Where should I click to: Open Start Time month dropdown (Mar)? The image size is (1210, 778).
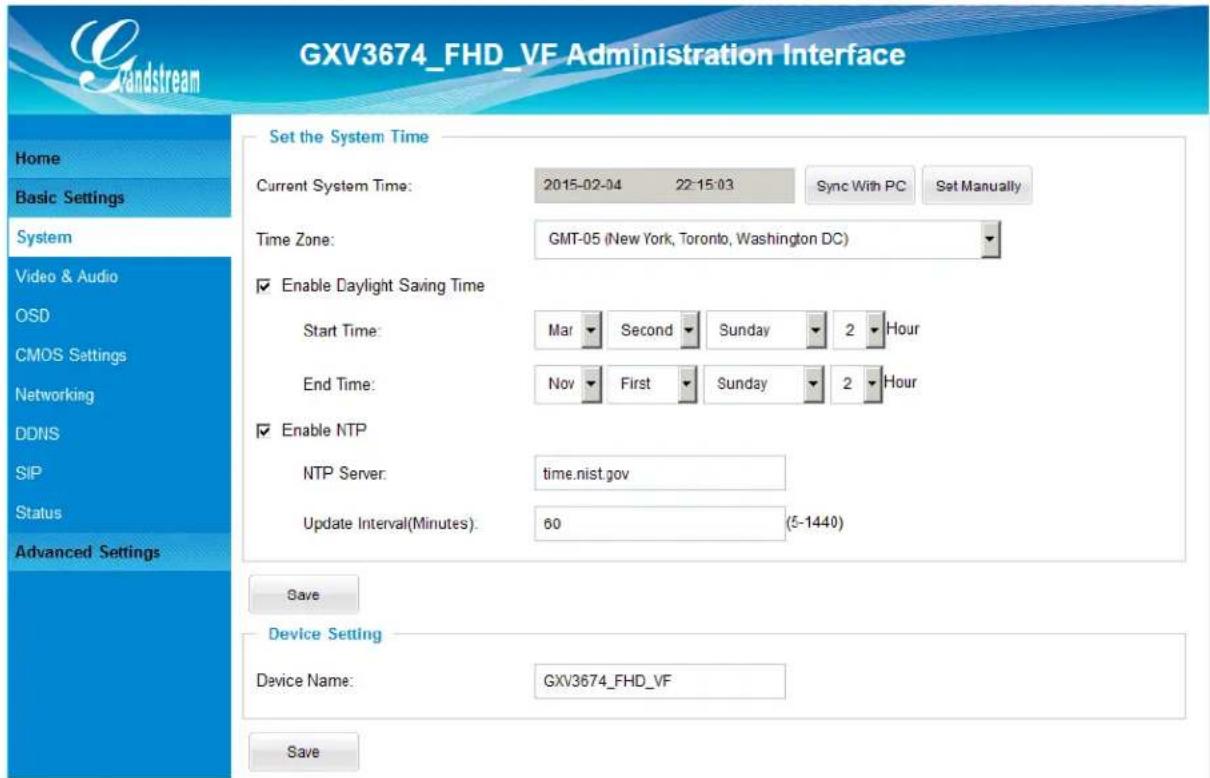(568, 331)
